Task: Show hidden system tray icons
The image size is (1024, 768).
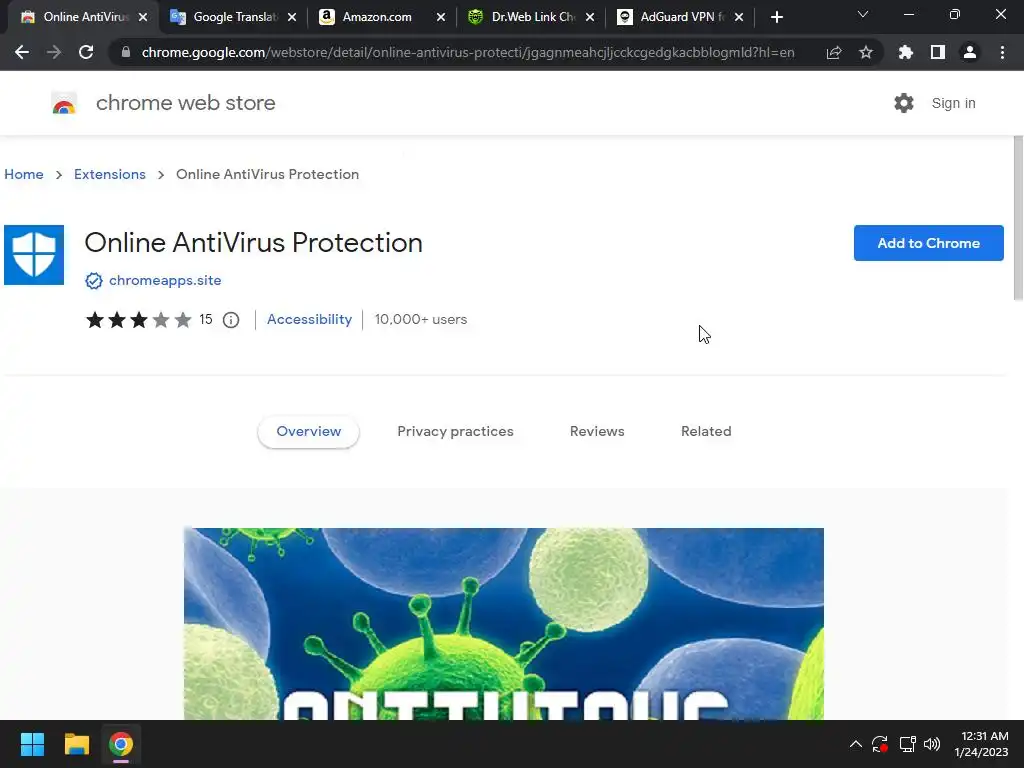Action: pos(856,744)
